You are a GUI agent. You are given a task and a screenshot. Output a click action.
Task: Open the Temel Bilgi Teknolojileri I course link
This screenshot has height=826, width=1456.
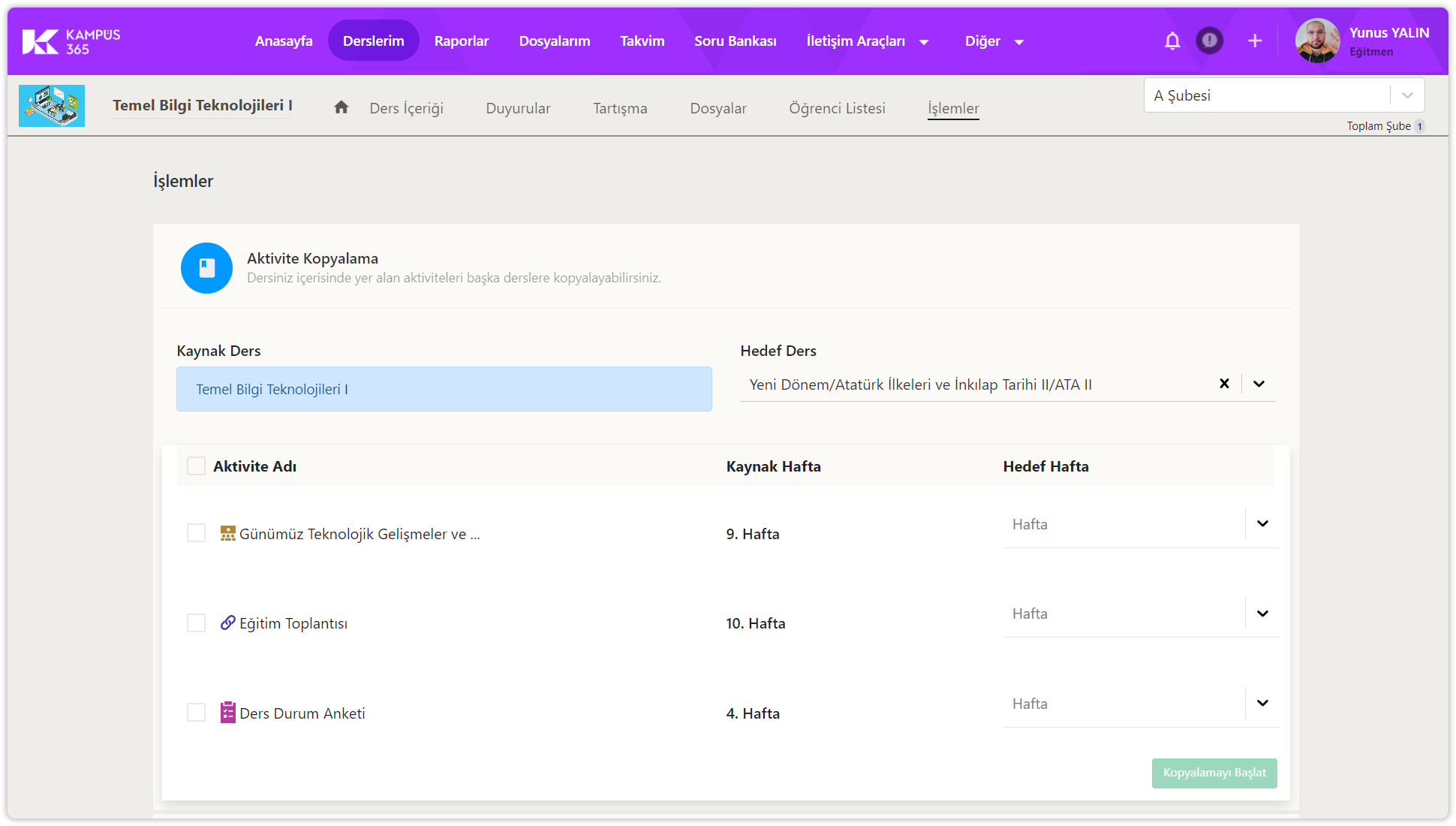[x=203, y=106]
